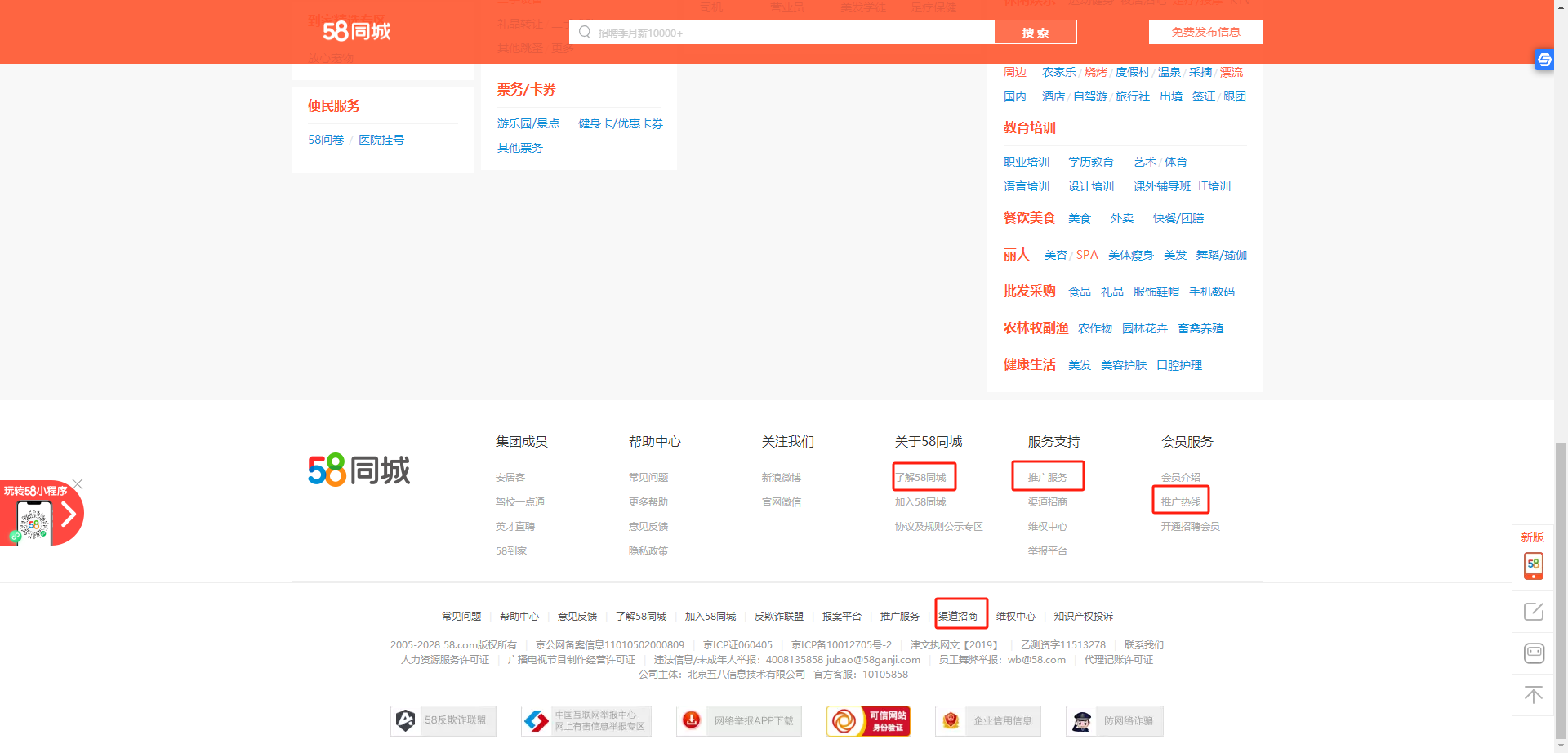The image size is (1568, 753).
Task: Click the 可信网站身份验证 certification badge
Action: pos(868,720)
